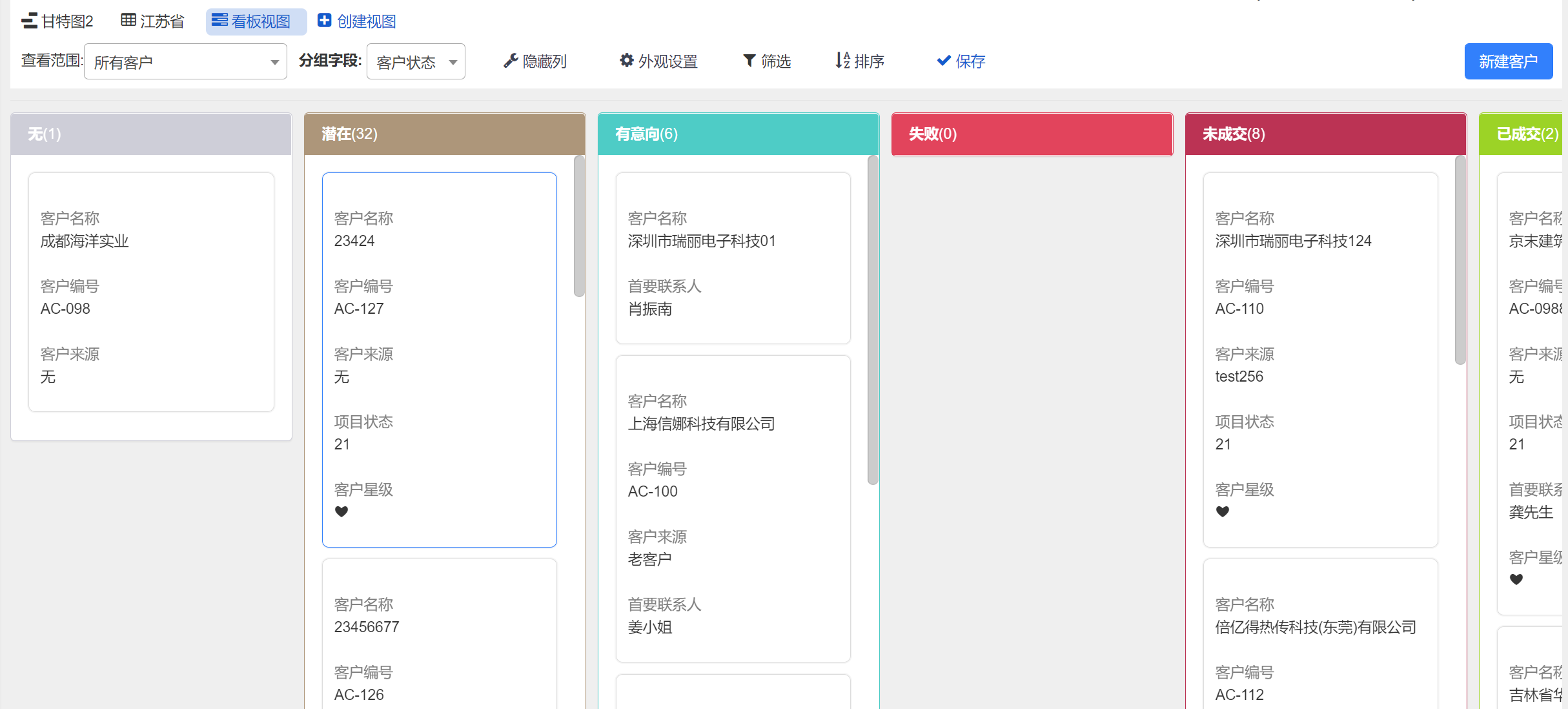Image resolution: width=1568 pixels, height=709 pixels.
Task: Click the 新建客户 button
Action: [x=1508, y=61]
